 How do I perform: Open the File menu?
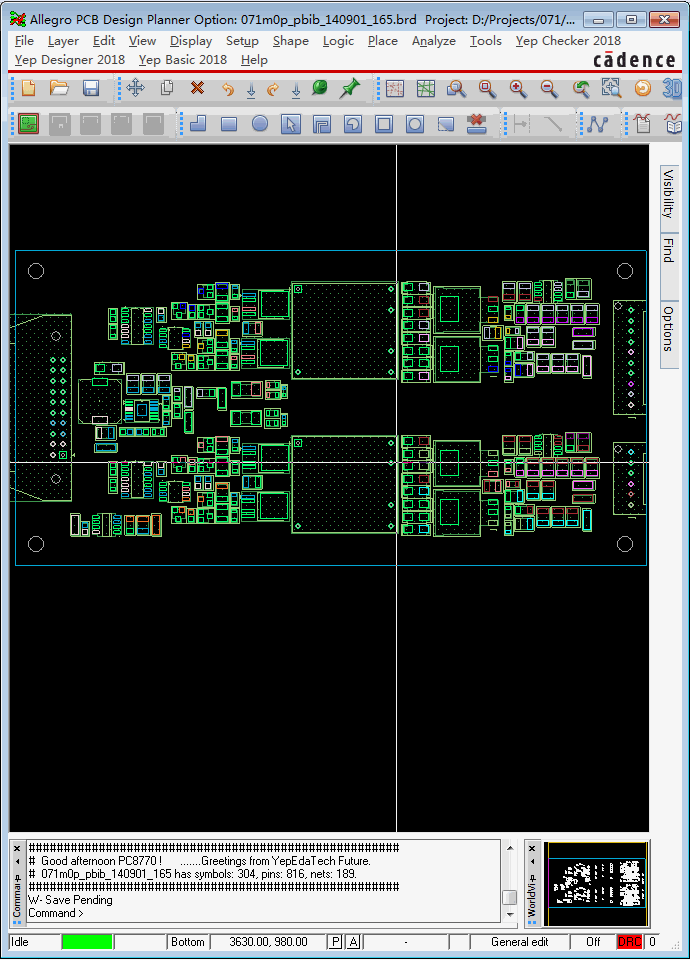click(24, 41)
